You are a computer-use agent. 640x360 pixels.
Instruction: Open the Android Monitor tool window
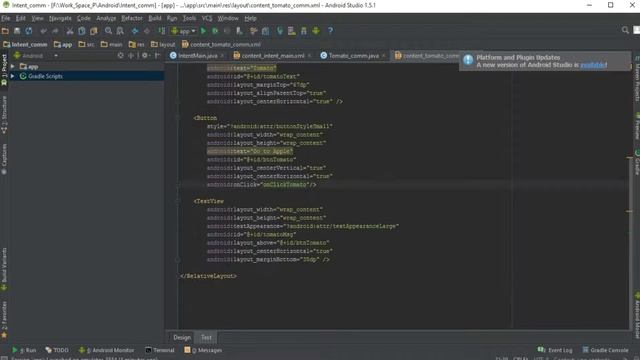[x=106, y=350]
